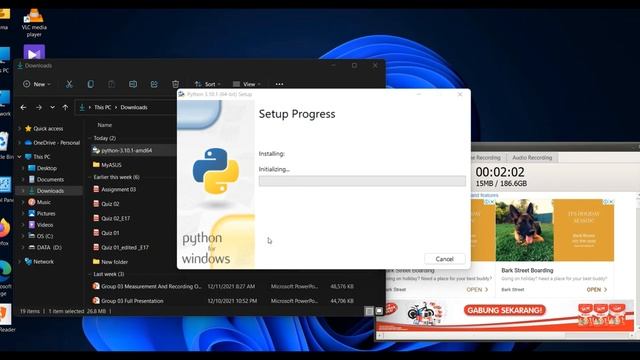Go up one folder level arrow

pyautogui.click(x=65, y=107)
